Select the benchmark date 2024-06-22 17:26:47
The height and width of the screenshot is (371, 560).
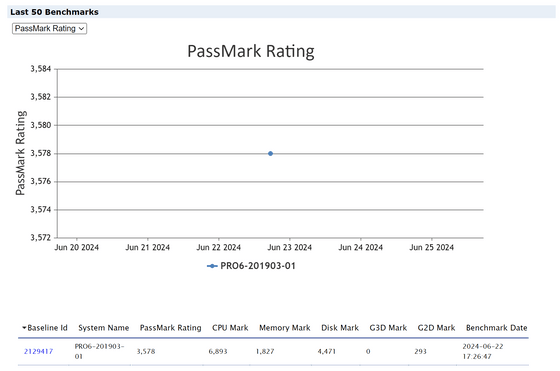[x=482, y=351]
